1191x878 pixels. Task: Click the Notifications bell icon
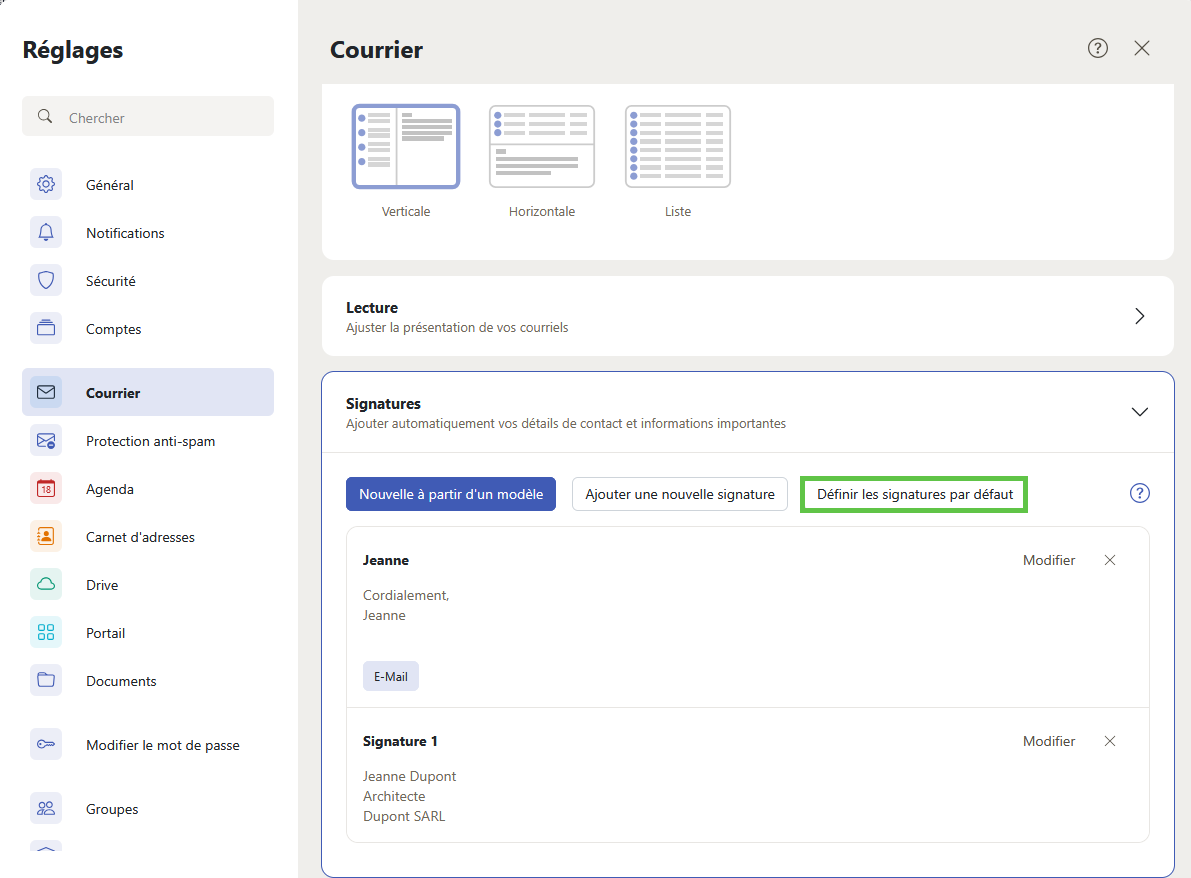pyautogui.click(x=46, y=233)
